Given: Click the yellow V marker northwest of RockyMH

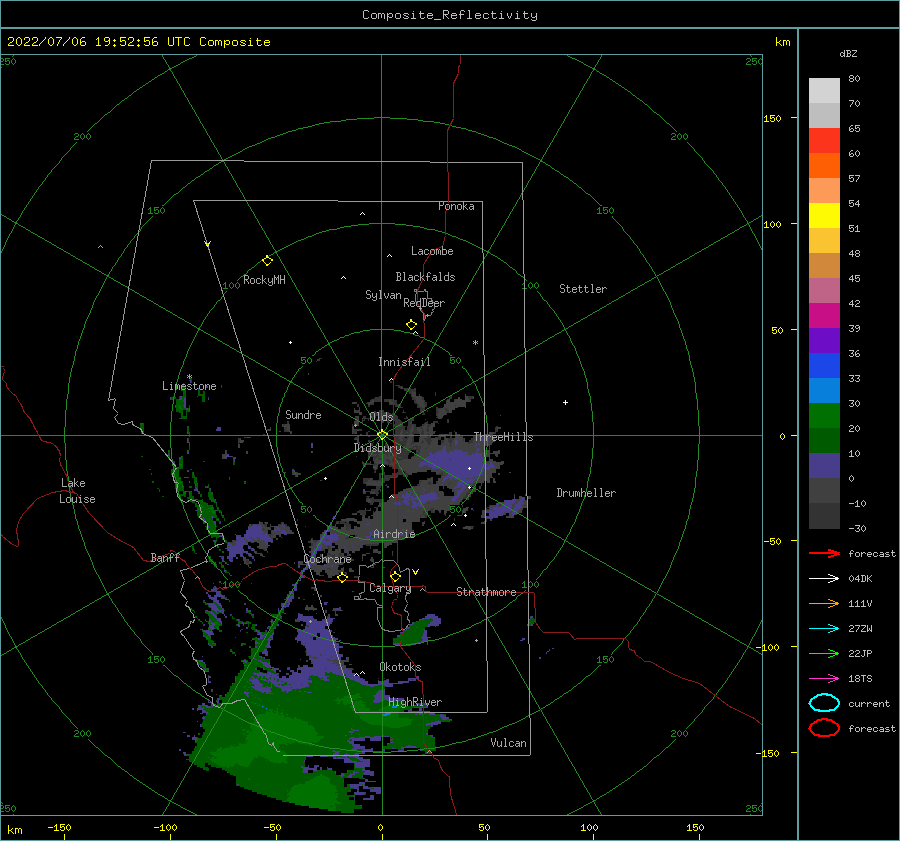Looking at the screenshot, I should click(x=208, y=244).
